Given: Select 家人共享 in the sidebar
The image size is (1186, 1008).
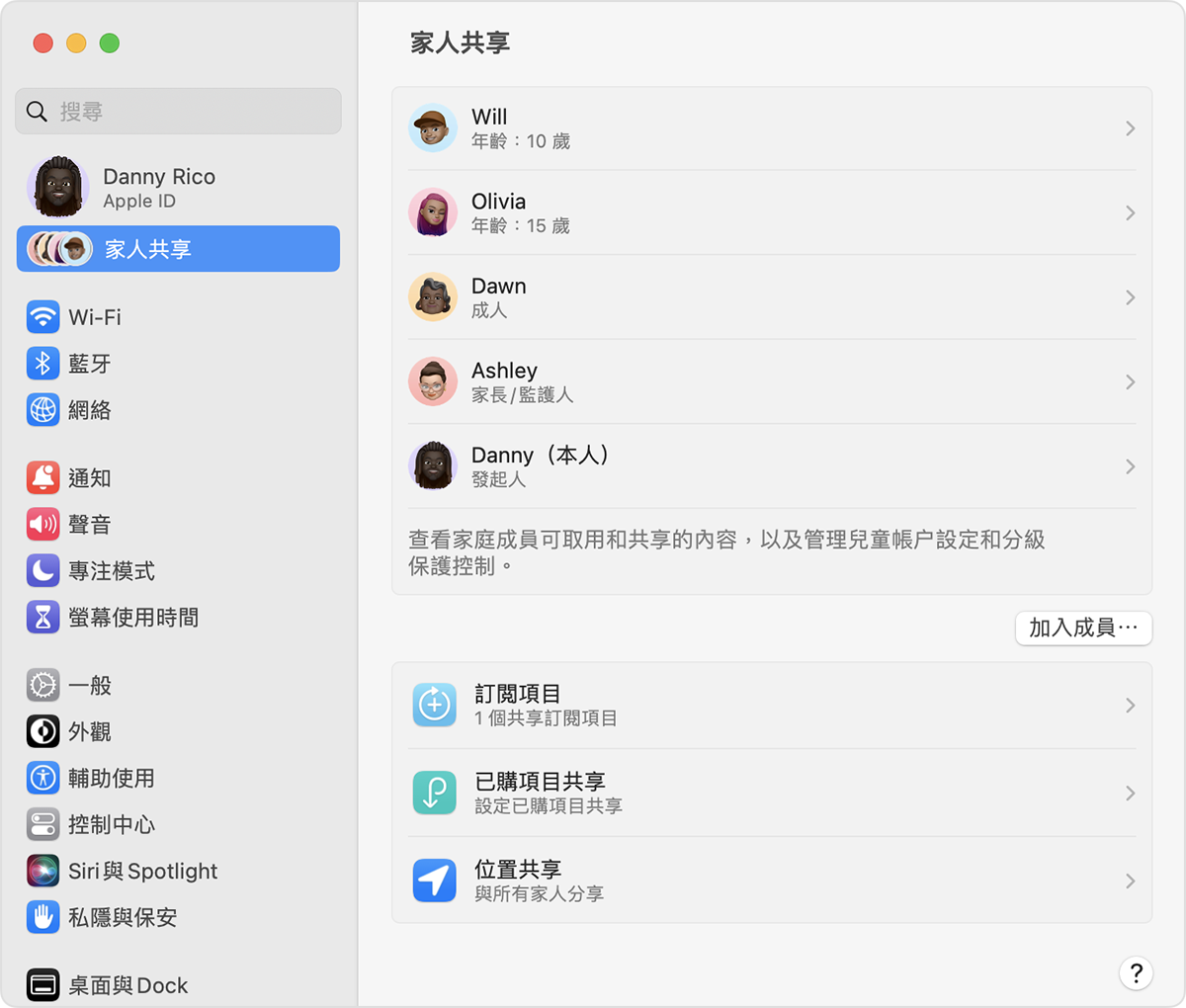Looking at the screenshot, I should [x=178, y=249].
